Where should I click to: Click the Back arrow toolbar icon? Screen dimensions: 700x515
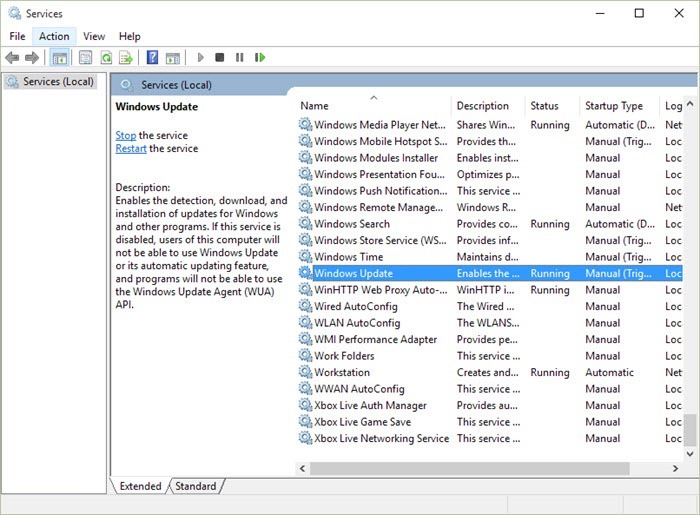[x=12, y=58]
